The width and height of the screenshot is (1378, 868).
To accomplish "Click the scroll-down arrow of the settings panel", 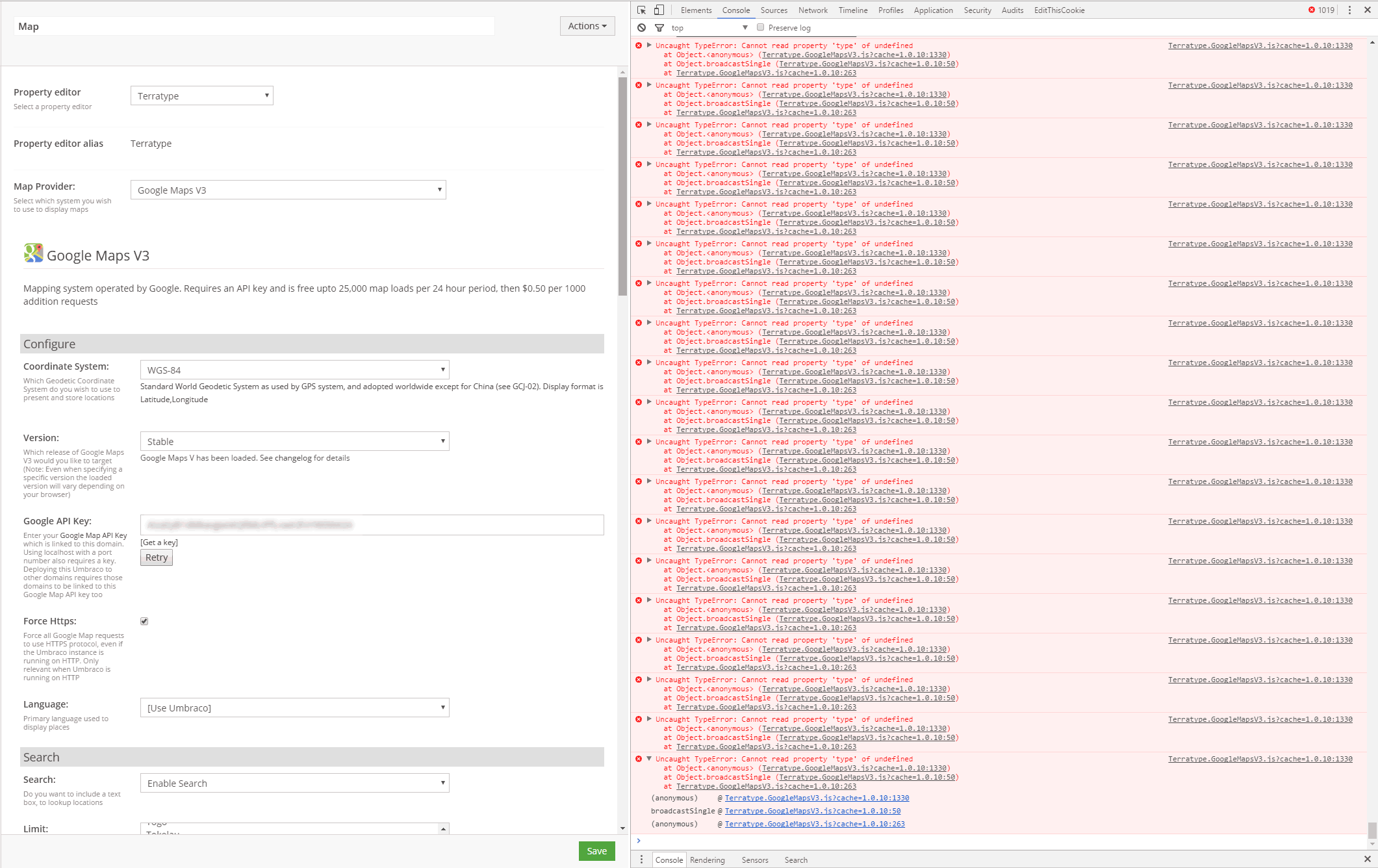I will click(x=622, y=828).
